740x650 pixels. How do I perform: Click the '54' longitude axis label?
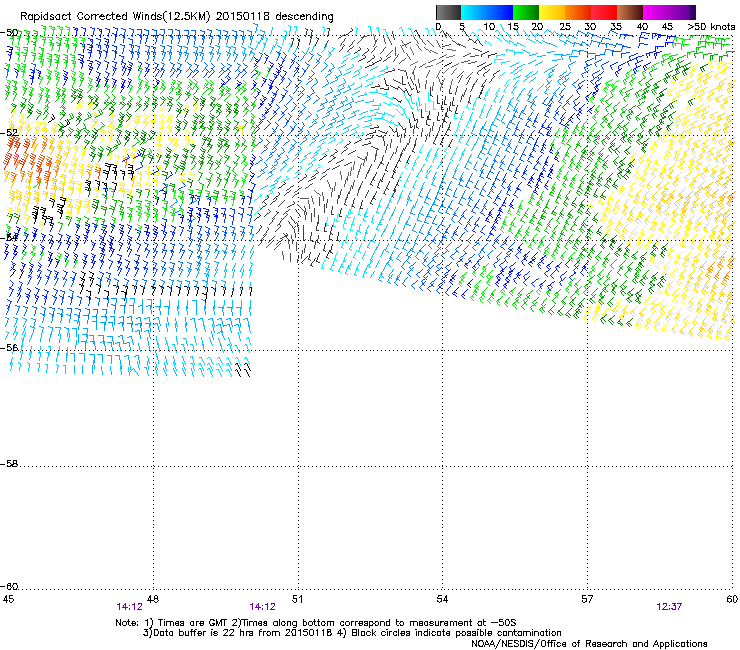click(442, 599)
